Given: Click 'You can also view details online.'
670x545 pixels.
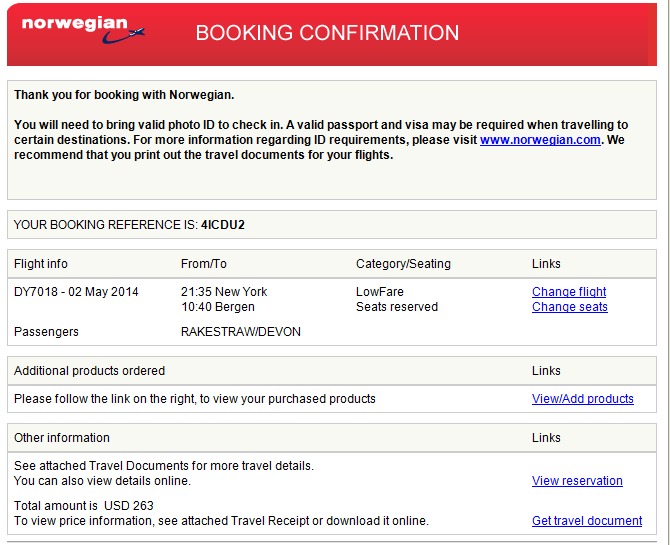Looking at the screenshot, I should 103,481.
